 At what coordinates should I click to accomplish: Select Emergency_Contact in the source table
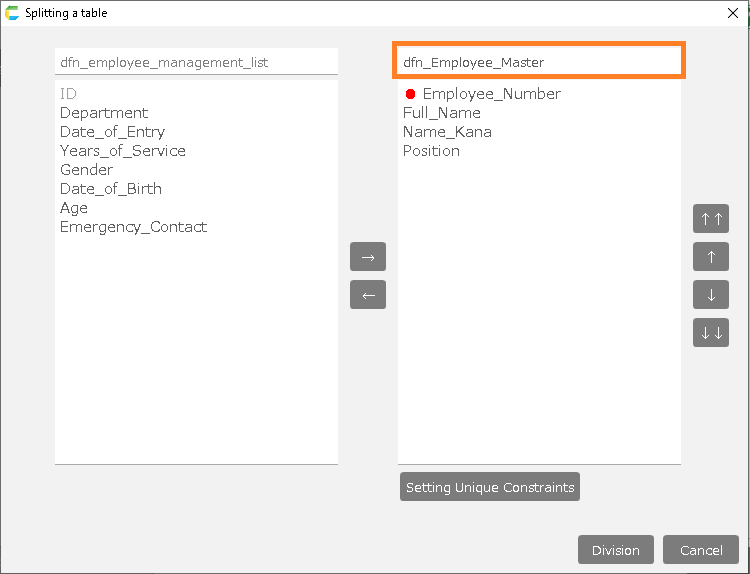click(x=133, y=227)
